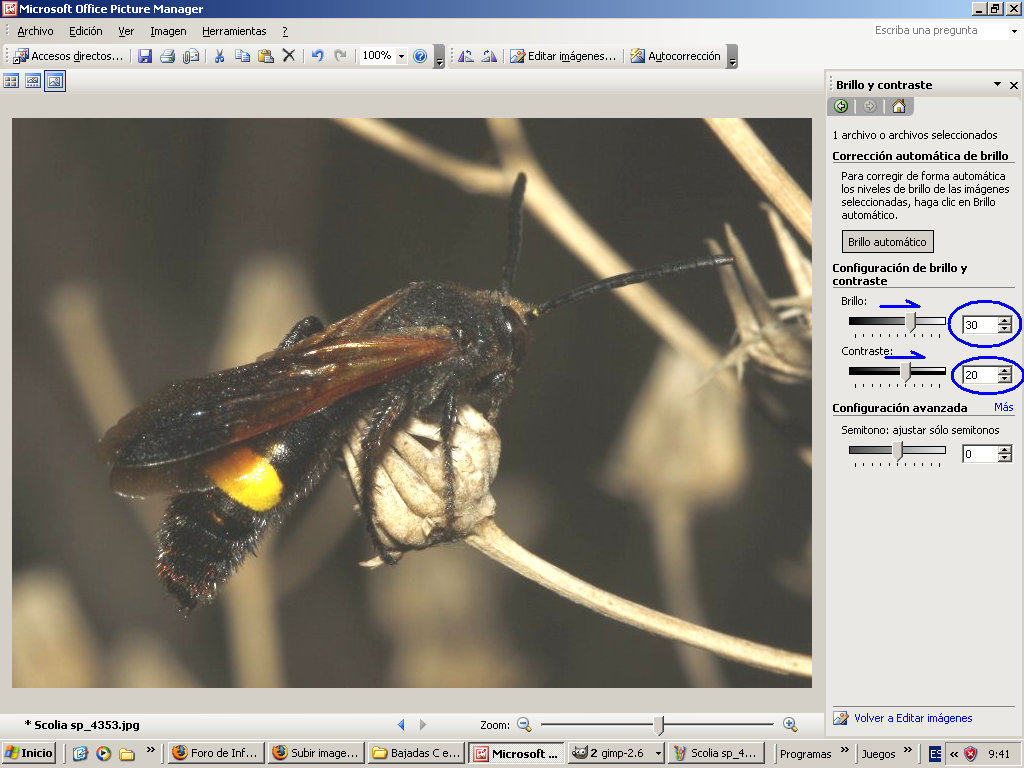Open the ? help menu
Screen dimensions: 1024x768
[x=285, y=31]
